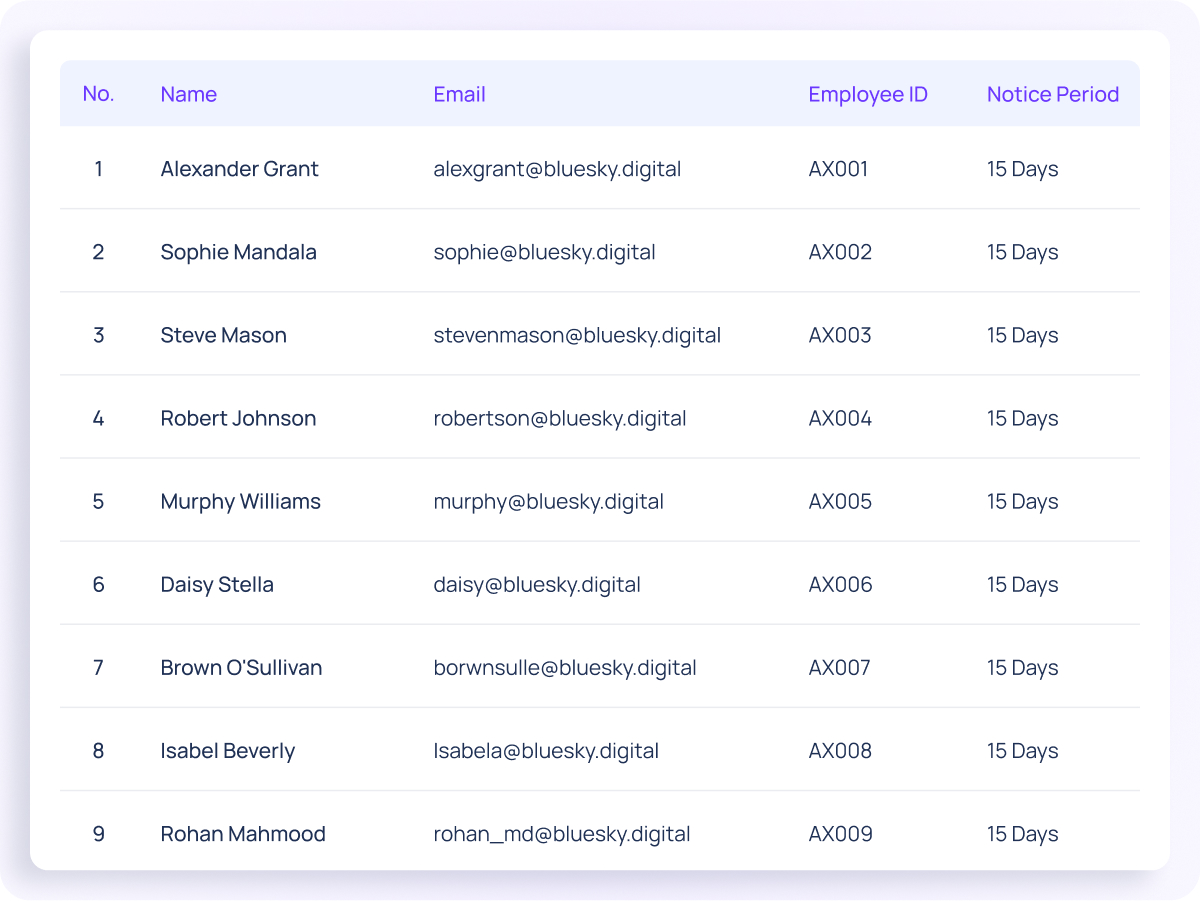
Task: Click "15 Days" in Murphy Williams' row
Action: [1022, 502]
